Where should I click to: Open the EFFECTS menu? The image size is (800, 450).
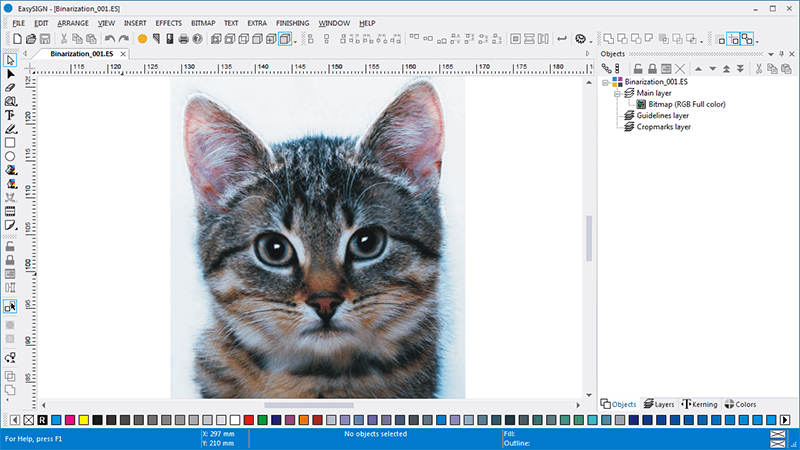(168, 22)
